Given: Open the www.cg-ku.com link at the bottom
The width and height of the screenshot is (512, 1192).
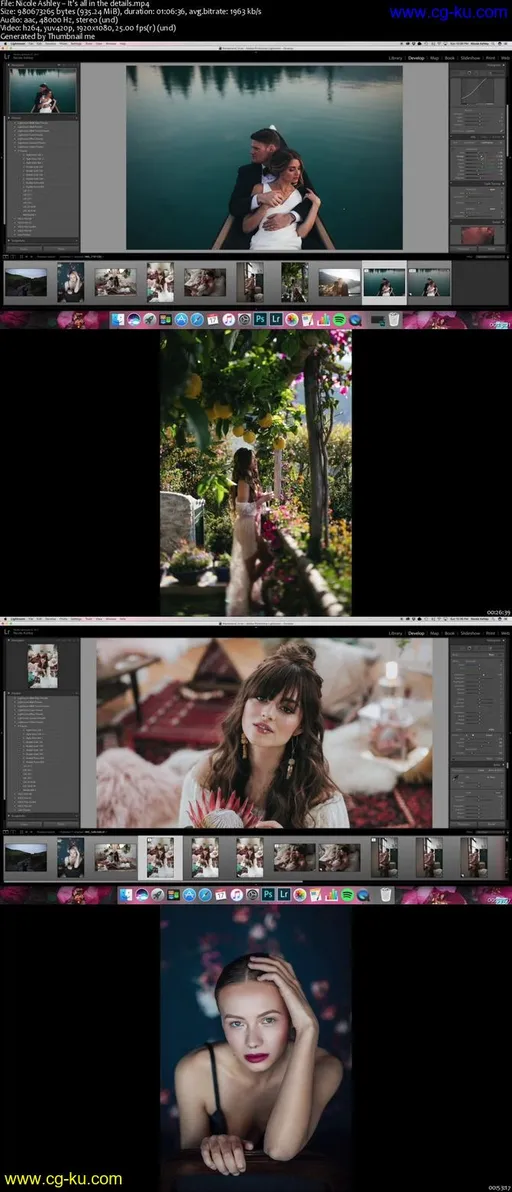Looking at the screenshot, I should 63,1178.
